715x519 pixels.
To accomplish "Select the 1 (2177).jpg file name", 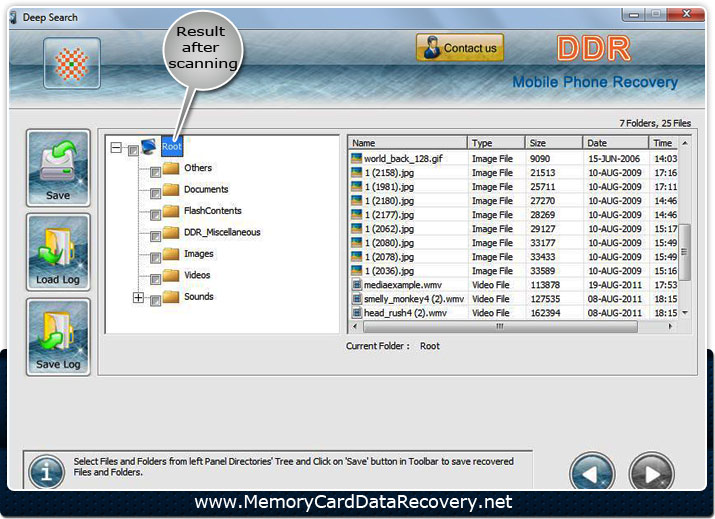I will [x=389, y=215].
